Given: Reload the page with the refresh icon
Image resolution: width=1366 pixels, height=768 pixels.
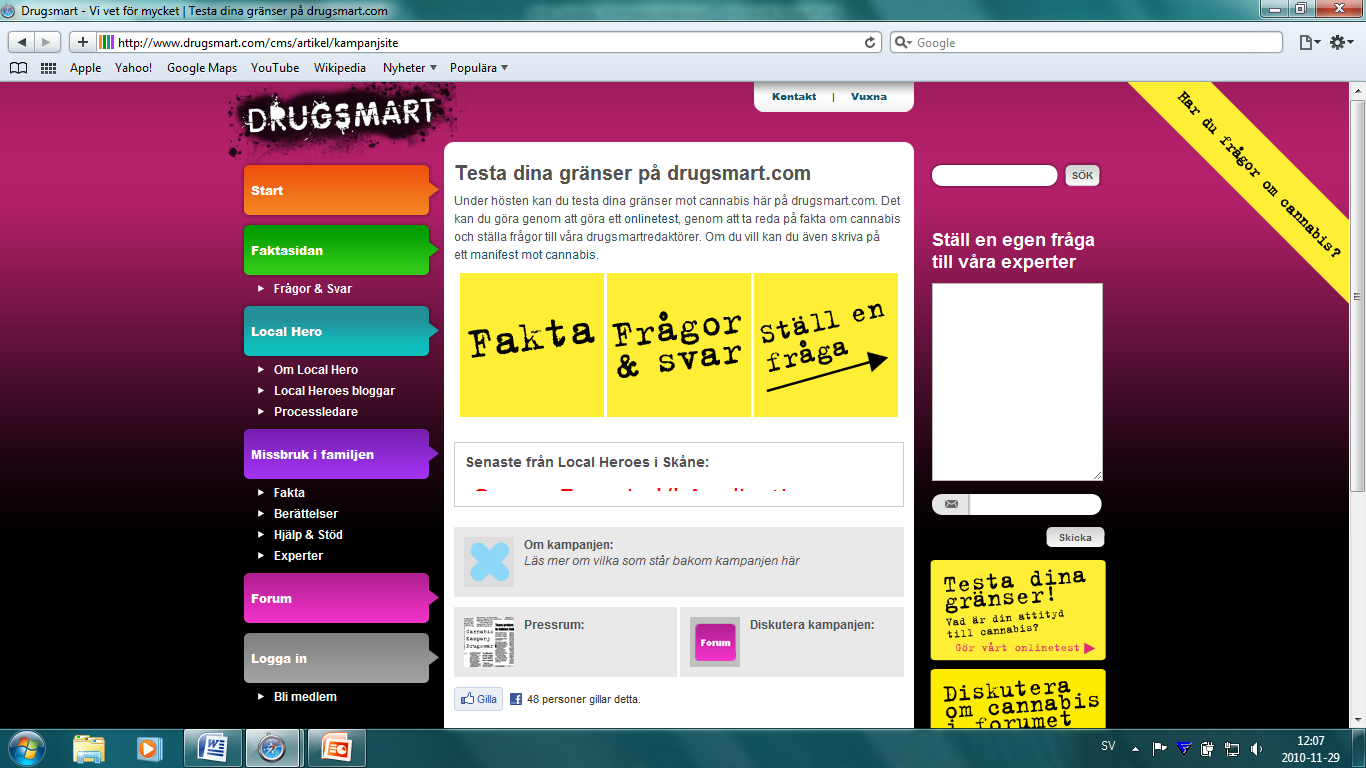Looking at the screenshot, I should coord(870,42).
